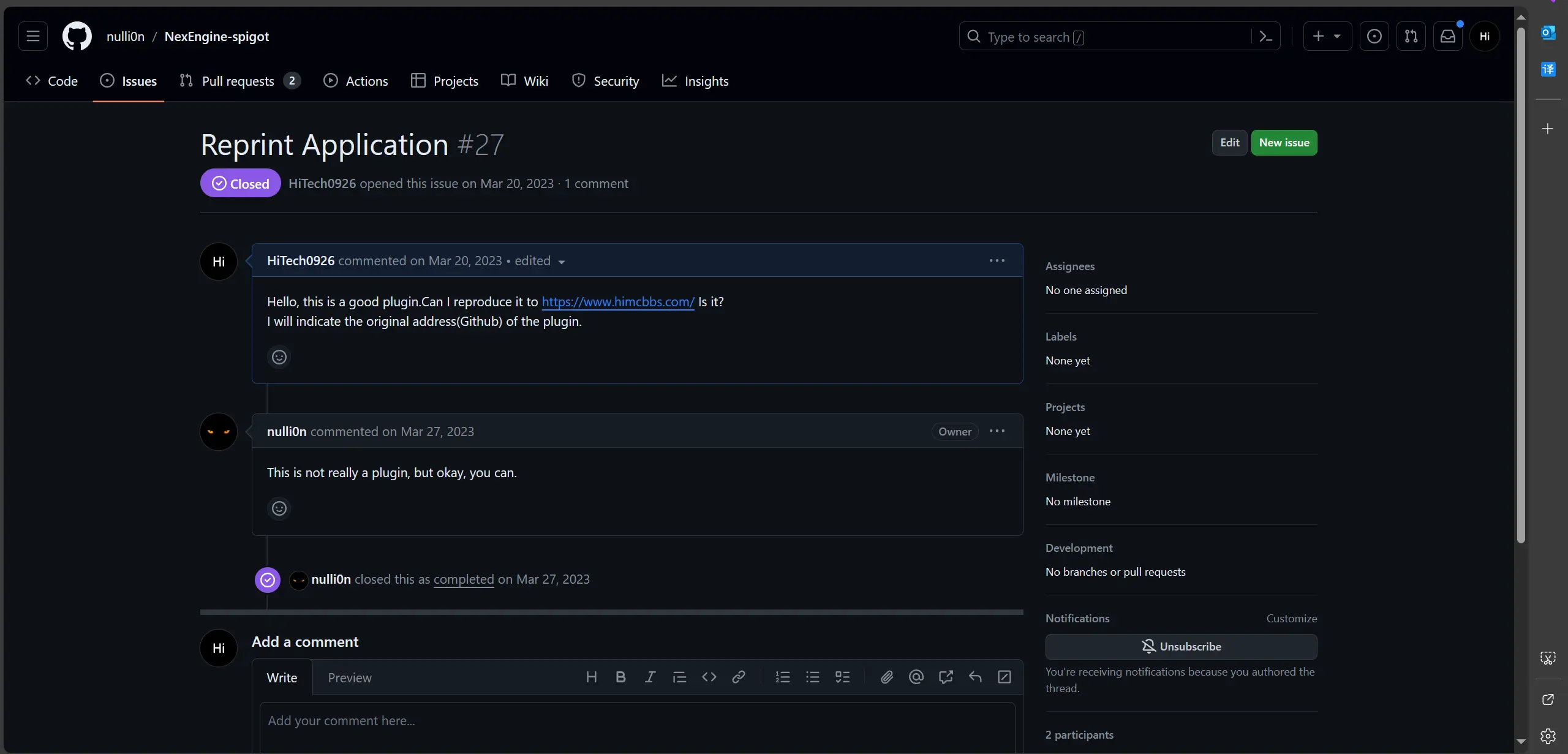Screen dimensions: 1568x754
Task: Open the notifications inbox icon
Action: pos(1447,37)
